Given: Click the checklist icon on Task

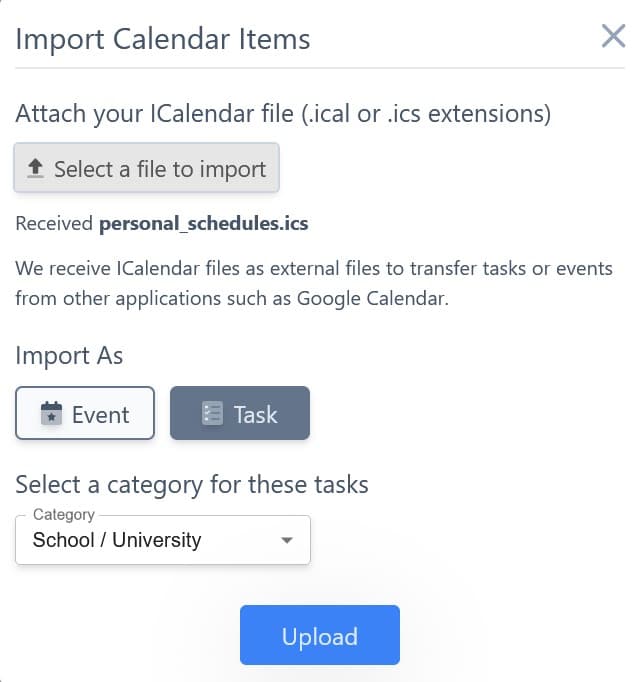Looking at the screenshot, I should 212,414.
